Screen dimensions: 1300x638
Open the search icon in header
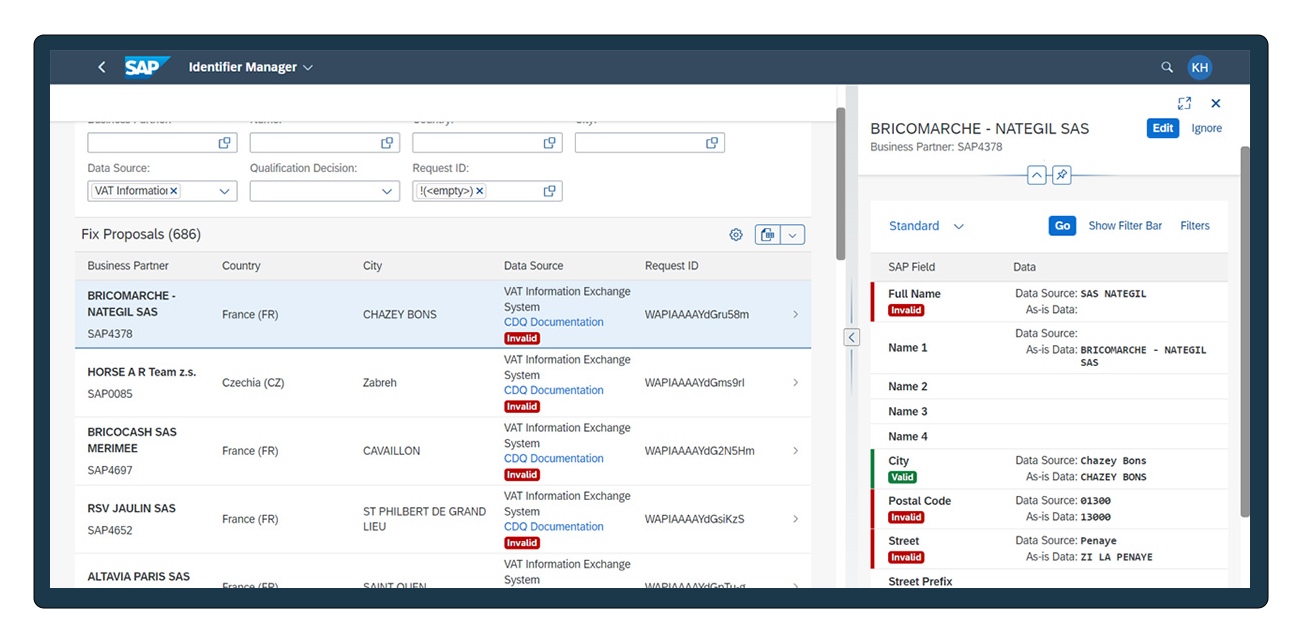tap(1167, 67)
